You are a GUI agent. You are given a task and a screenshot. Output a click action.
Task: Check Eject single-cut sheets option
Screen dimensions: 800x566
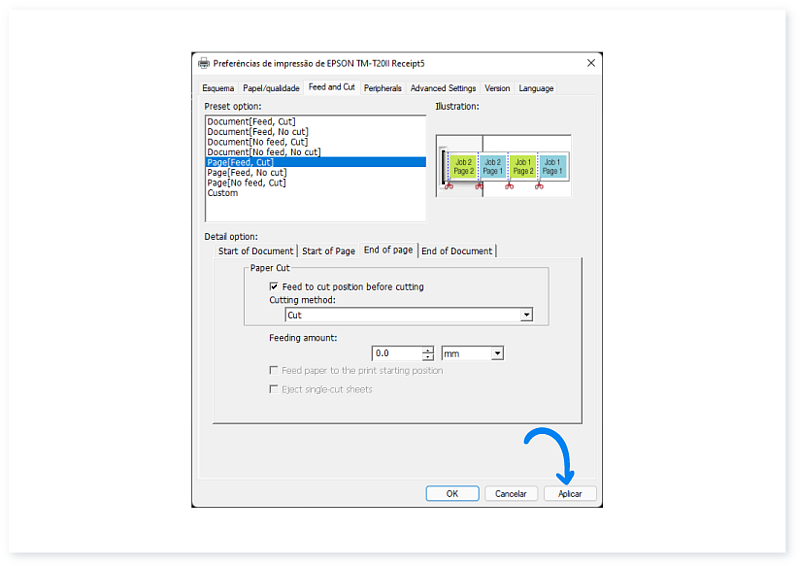274,389
